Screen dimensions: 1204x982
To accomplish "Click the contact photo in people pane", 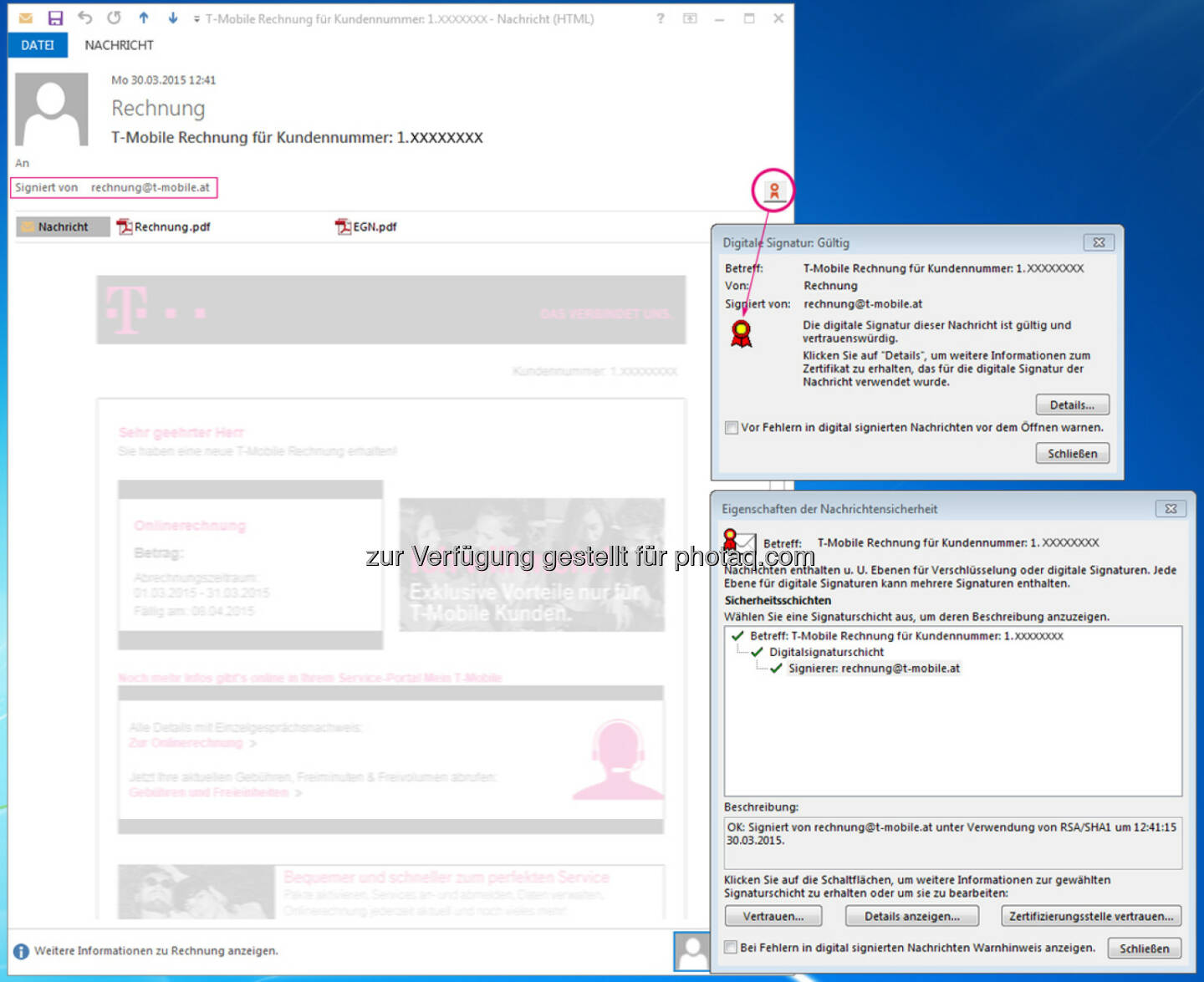I will click(x=691, y=951).
